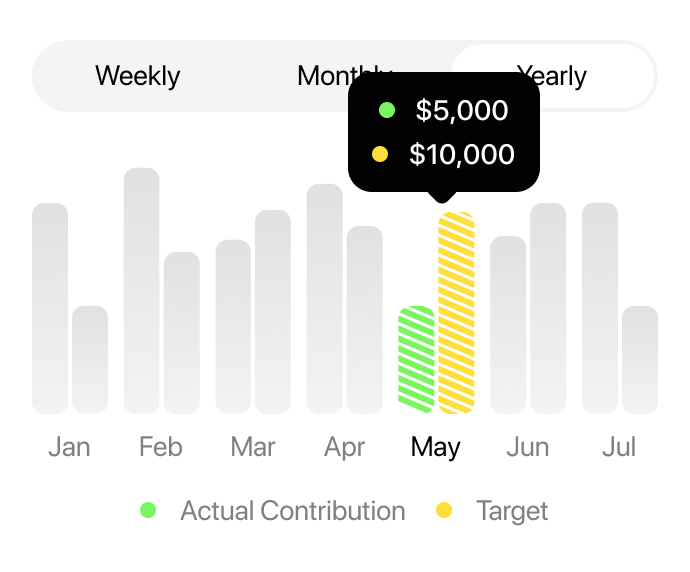
Task: Click the green Actual Contribution legend dot
Action: tap(148, 511)
